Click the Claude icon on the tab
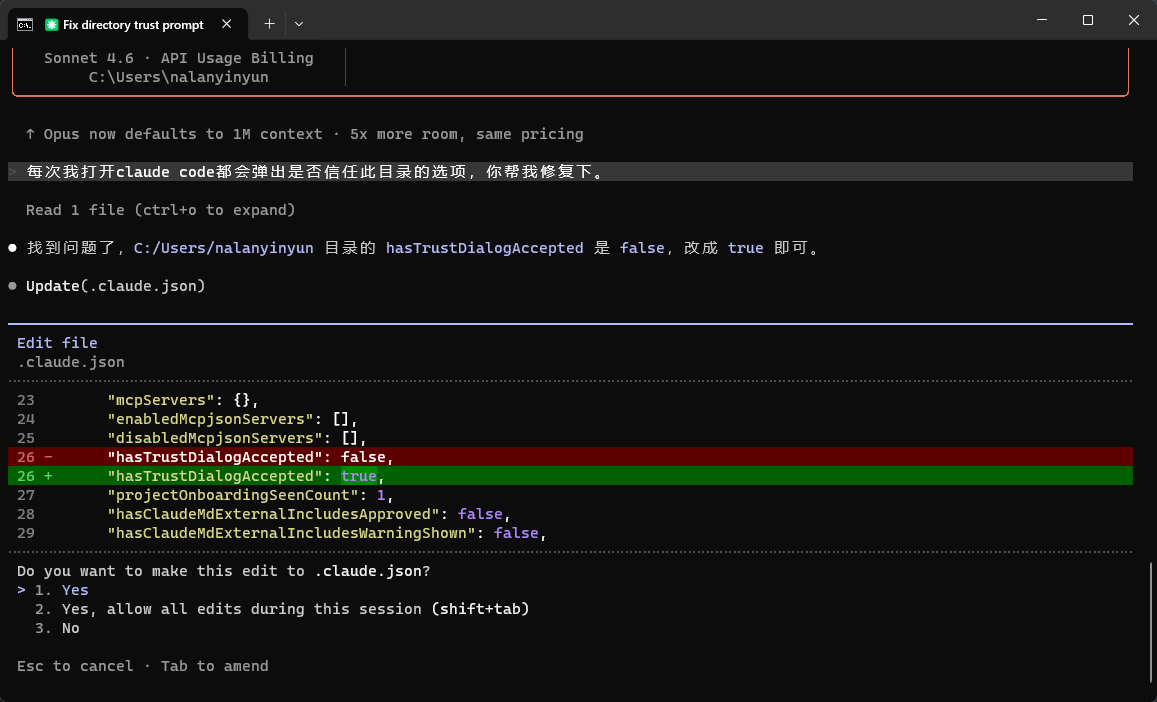This screenshot has height=702, width=1157. click(52, 24)
